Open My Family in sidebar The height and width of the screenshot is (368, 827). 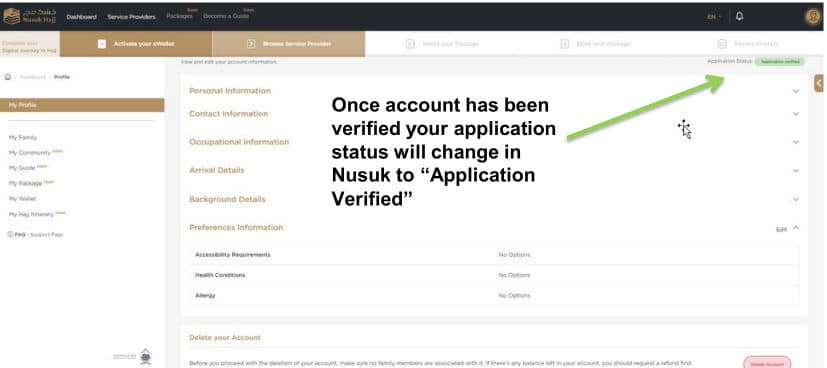(23, 138)
